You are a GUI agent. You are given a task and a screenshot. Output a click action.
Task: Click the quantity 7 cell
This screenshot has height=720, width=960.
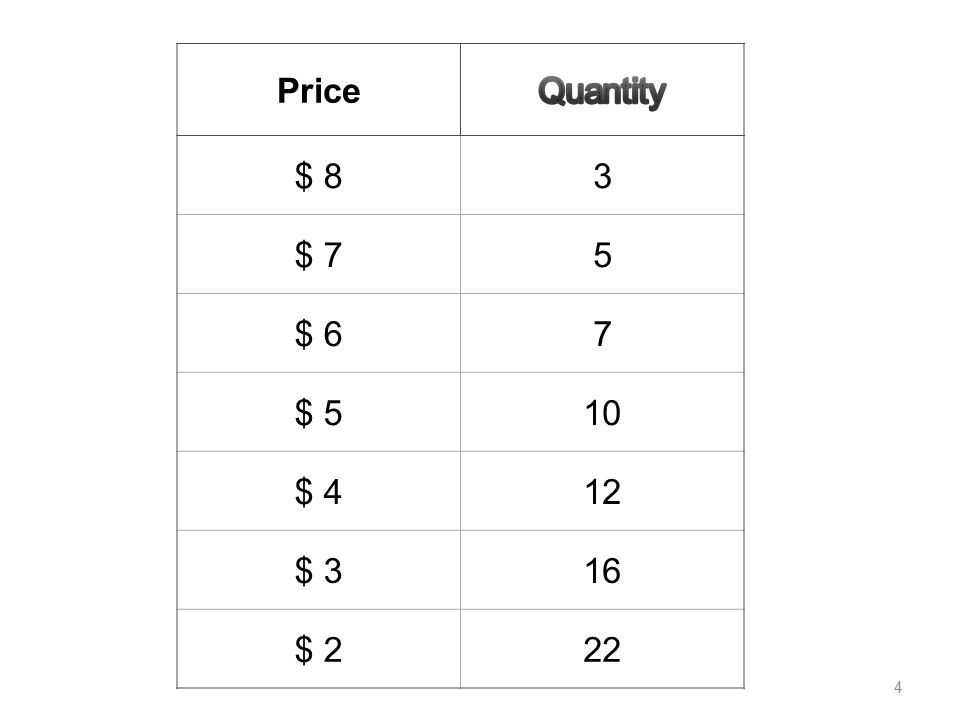coord(602,333)
